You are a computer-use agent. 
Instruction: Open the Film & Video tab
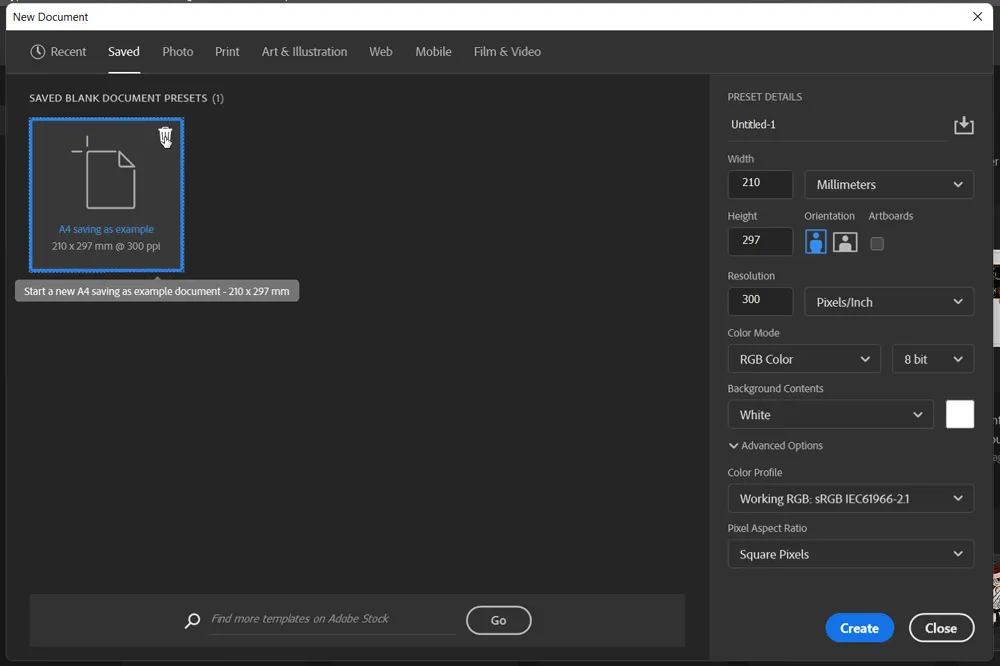[507, 52]
